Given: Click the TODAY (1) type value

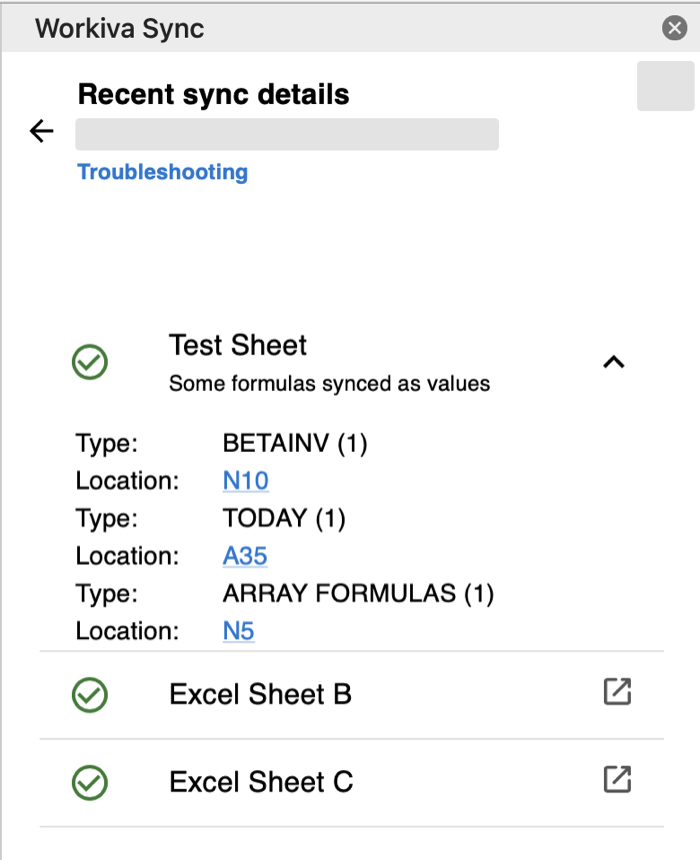Looking at the screenshot, I should [284, 518].
